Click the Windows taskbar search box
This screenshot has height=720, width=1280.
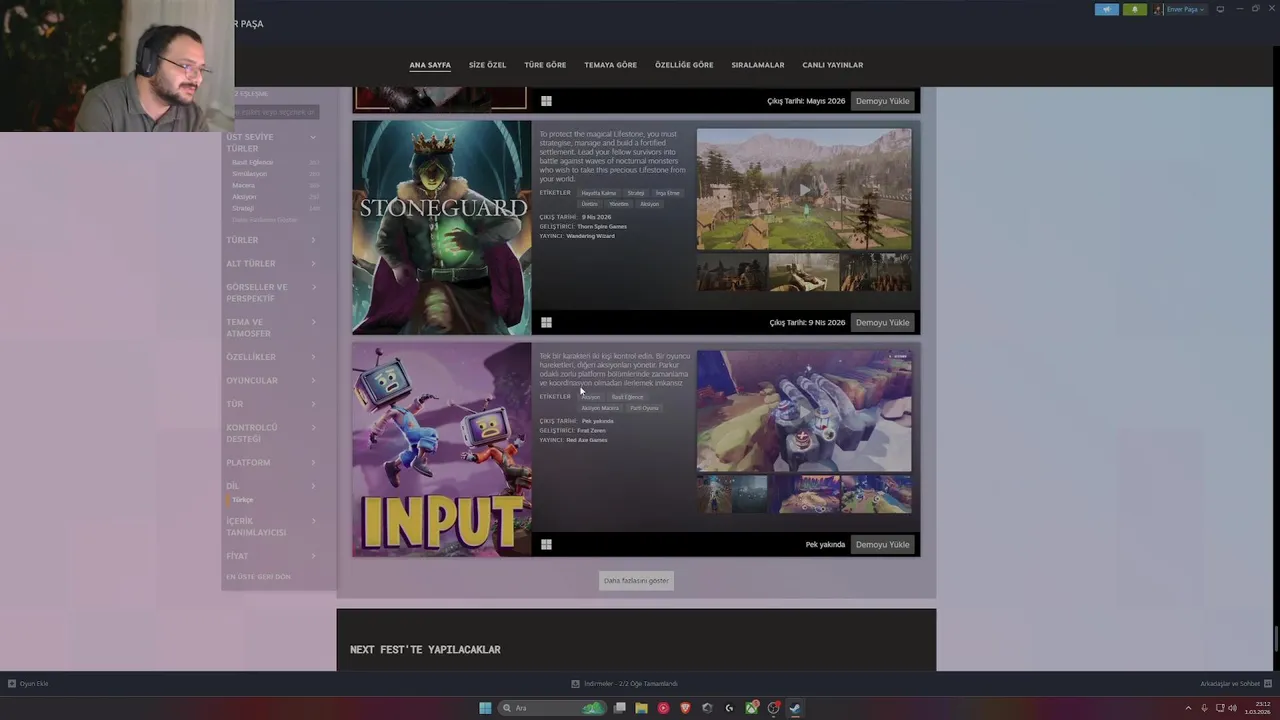(553, 708)
